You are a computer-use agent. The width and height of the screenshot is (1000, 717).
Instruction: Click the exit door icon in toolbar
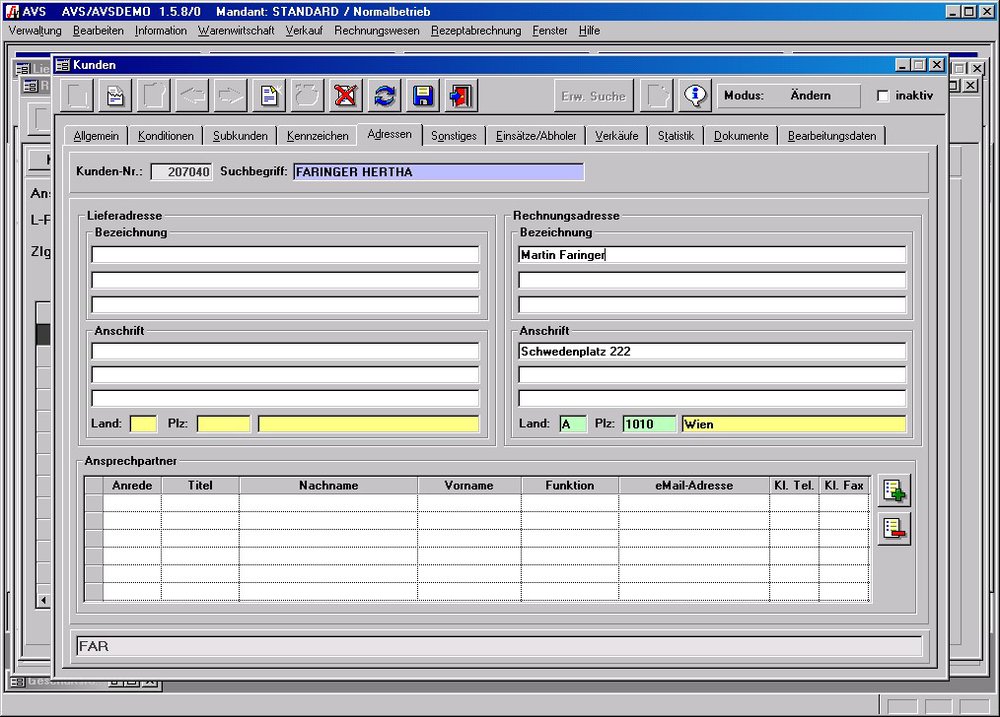(x=460, y=96)
